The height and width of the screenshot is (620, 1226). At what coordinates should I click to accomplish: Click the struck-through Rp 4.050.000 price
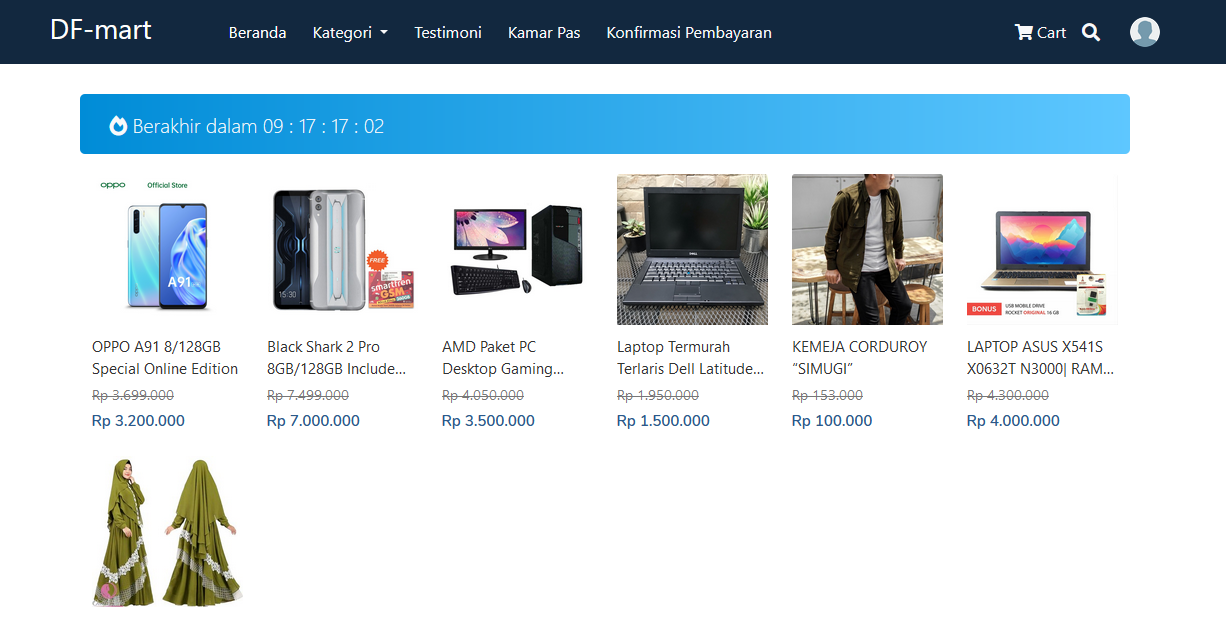coord(483,396)
